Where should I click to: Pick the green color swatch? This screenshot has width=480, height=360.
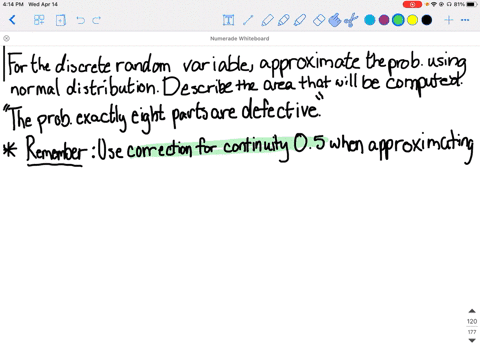[398, 20]
